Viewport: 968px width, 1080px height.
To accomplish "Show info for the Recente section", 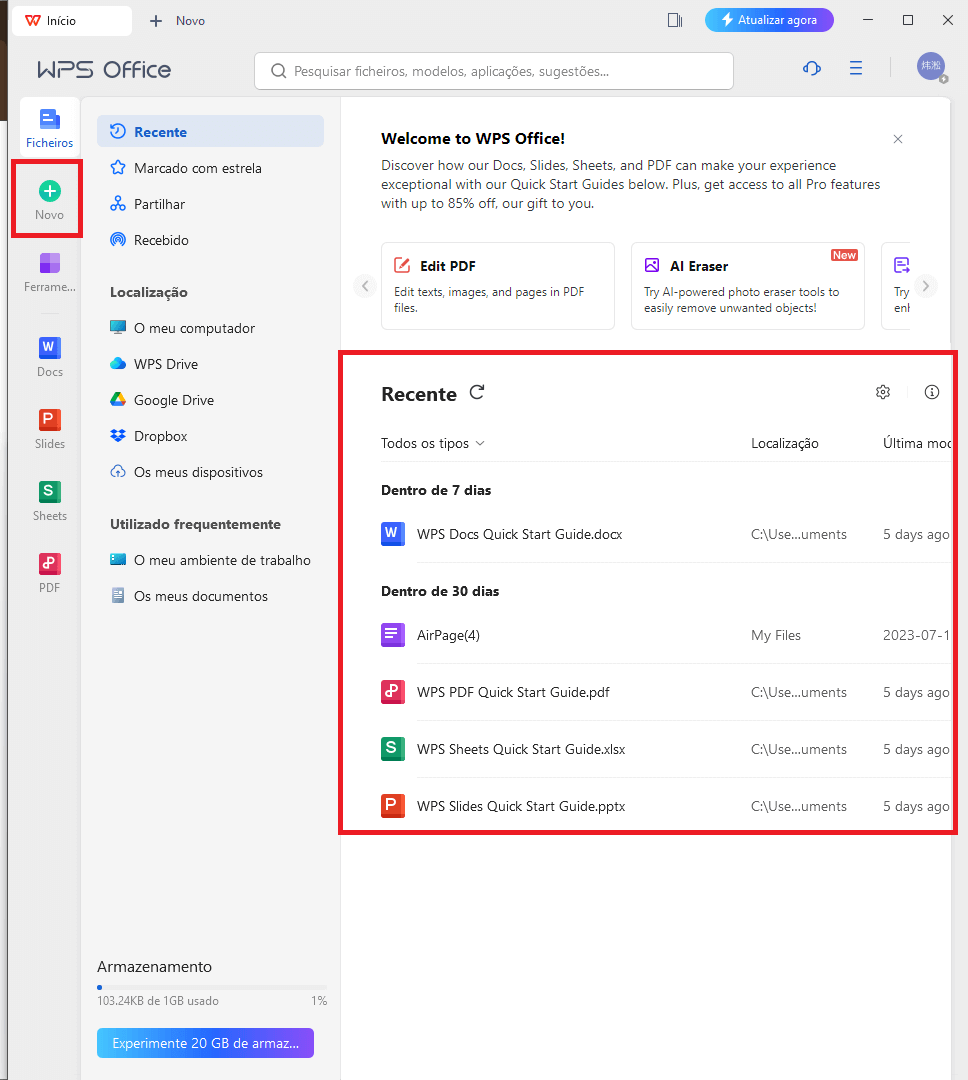I will [x=931, y=392].
